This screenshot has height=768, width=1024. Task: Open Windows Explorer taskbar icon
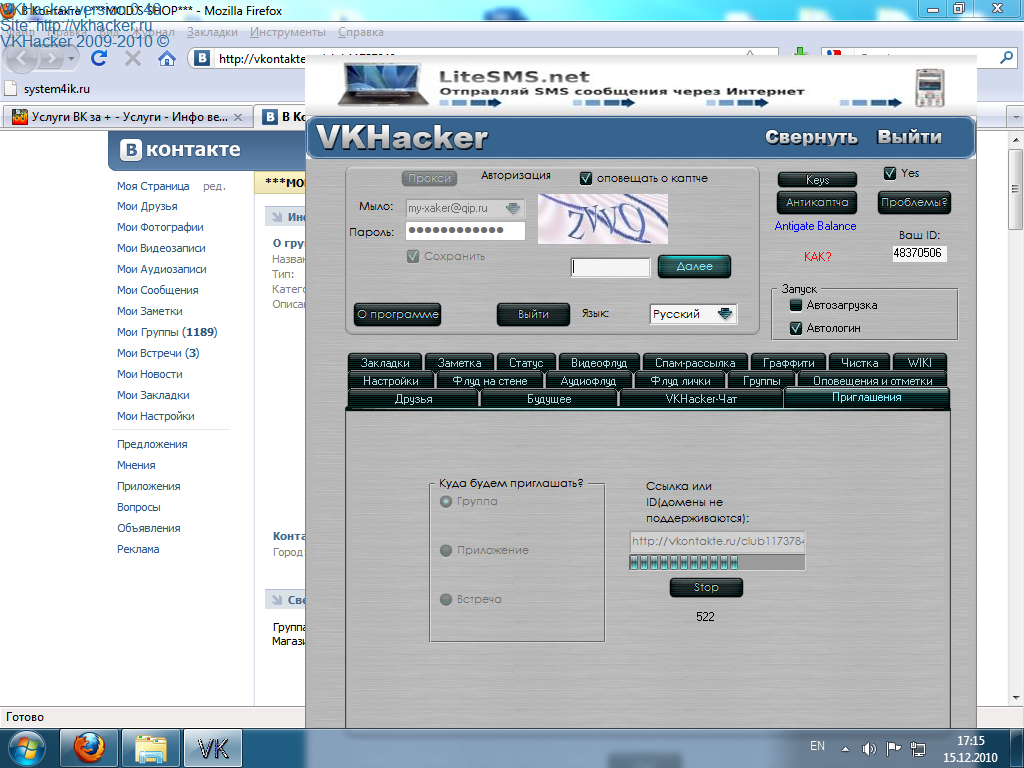click(150, 748)
